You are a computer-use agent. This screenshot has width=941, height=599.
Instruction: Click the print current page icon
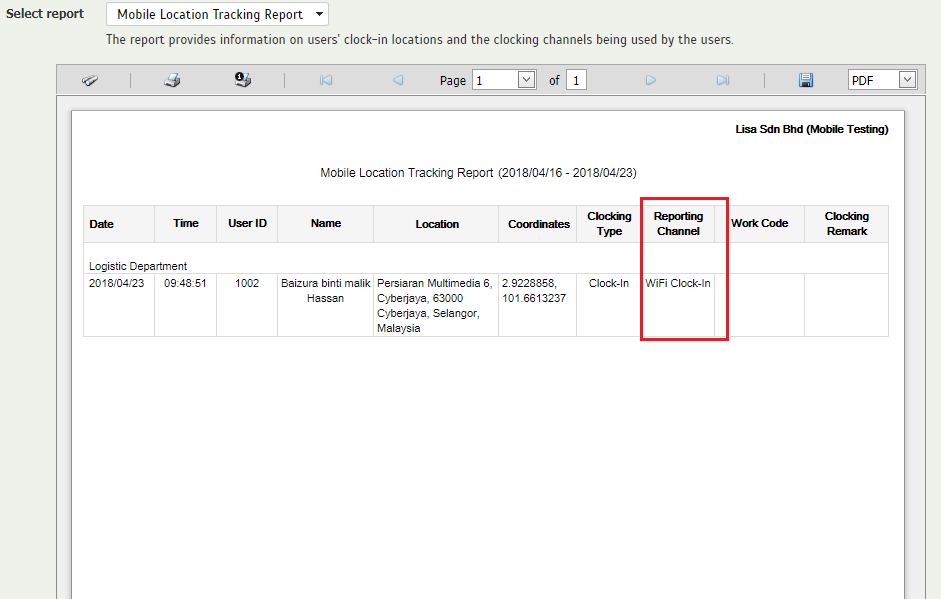[x=242, y=79]
